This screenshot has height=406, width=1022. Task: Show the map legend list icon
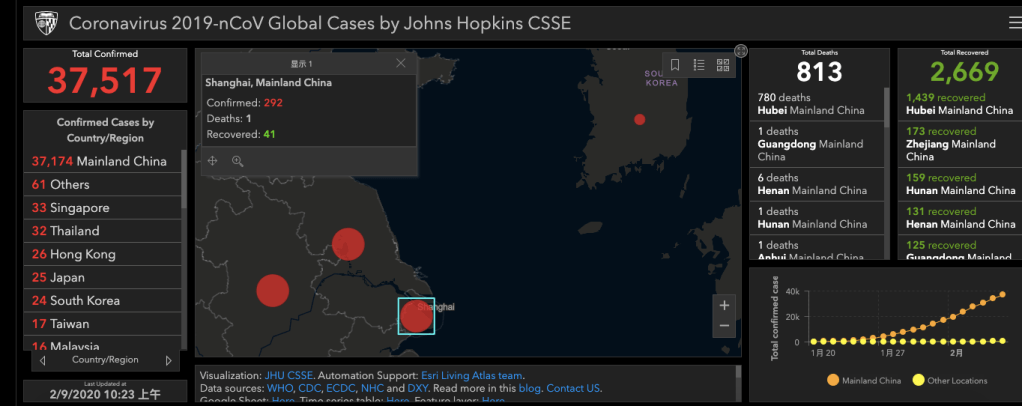pyautogui.click(x=699, y=65)
